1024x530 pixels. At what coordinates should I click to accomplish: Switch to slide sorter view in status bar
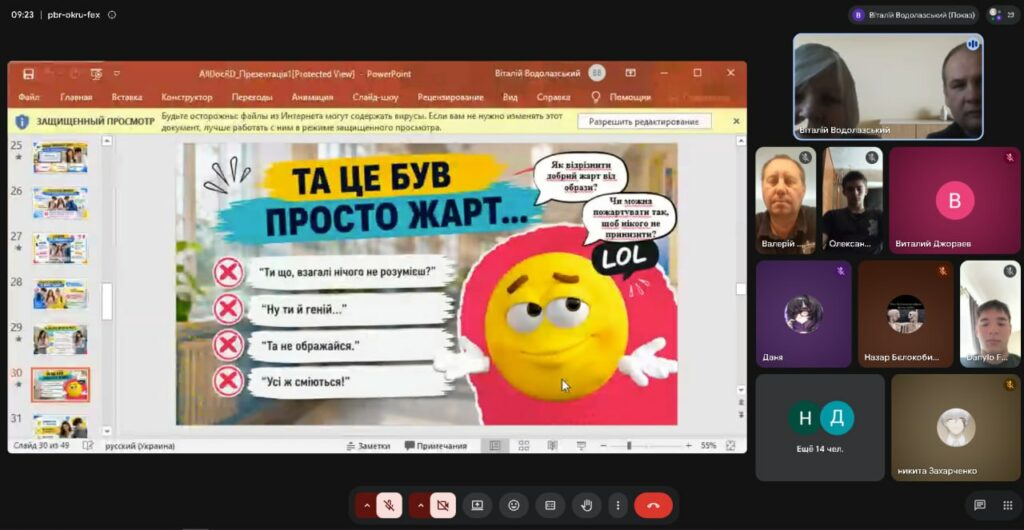[x=524, y=446]
